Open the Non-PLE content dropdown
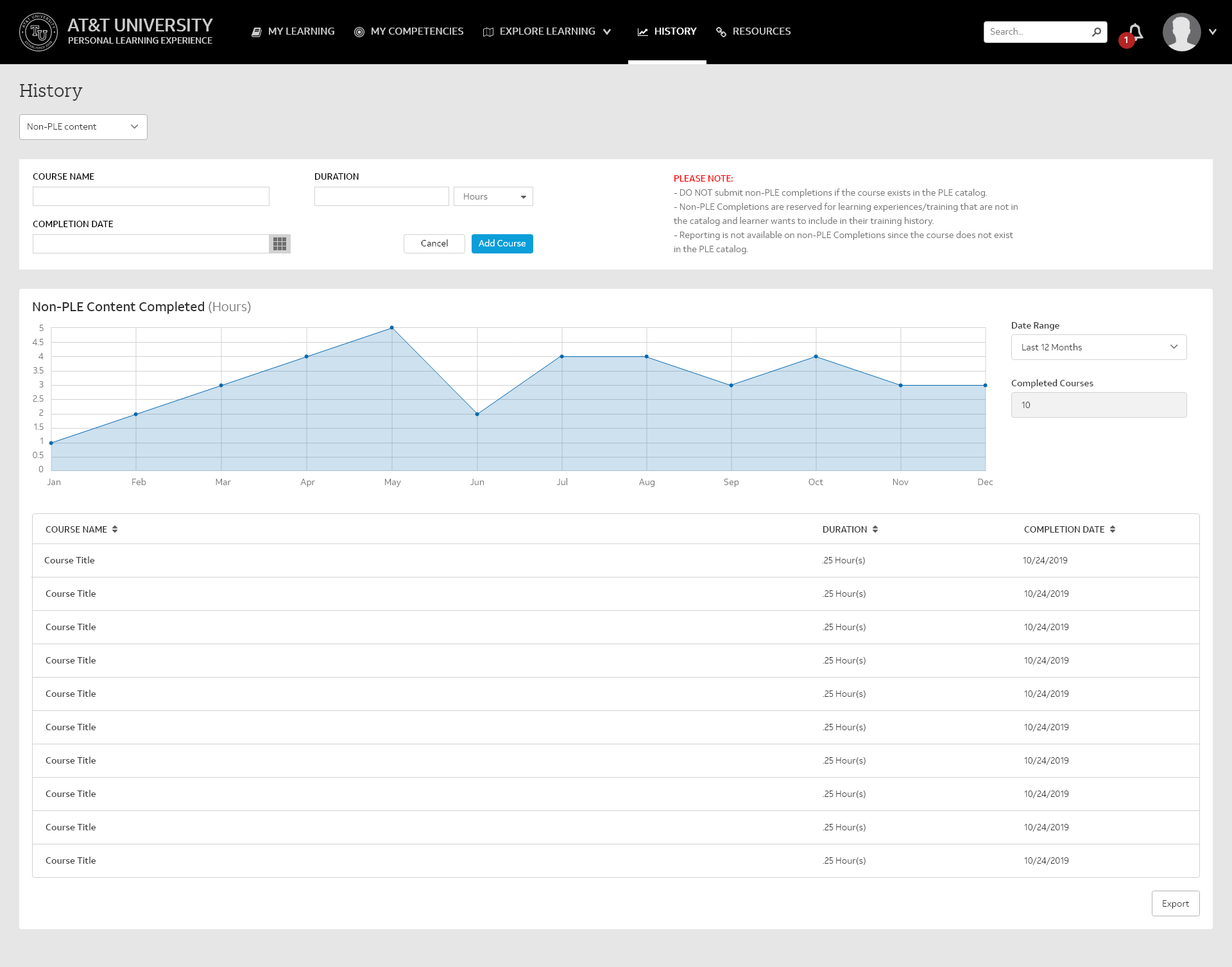Viewport: 1232px width, 967px height. point(83,127)
